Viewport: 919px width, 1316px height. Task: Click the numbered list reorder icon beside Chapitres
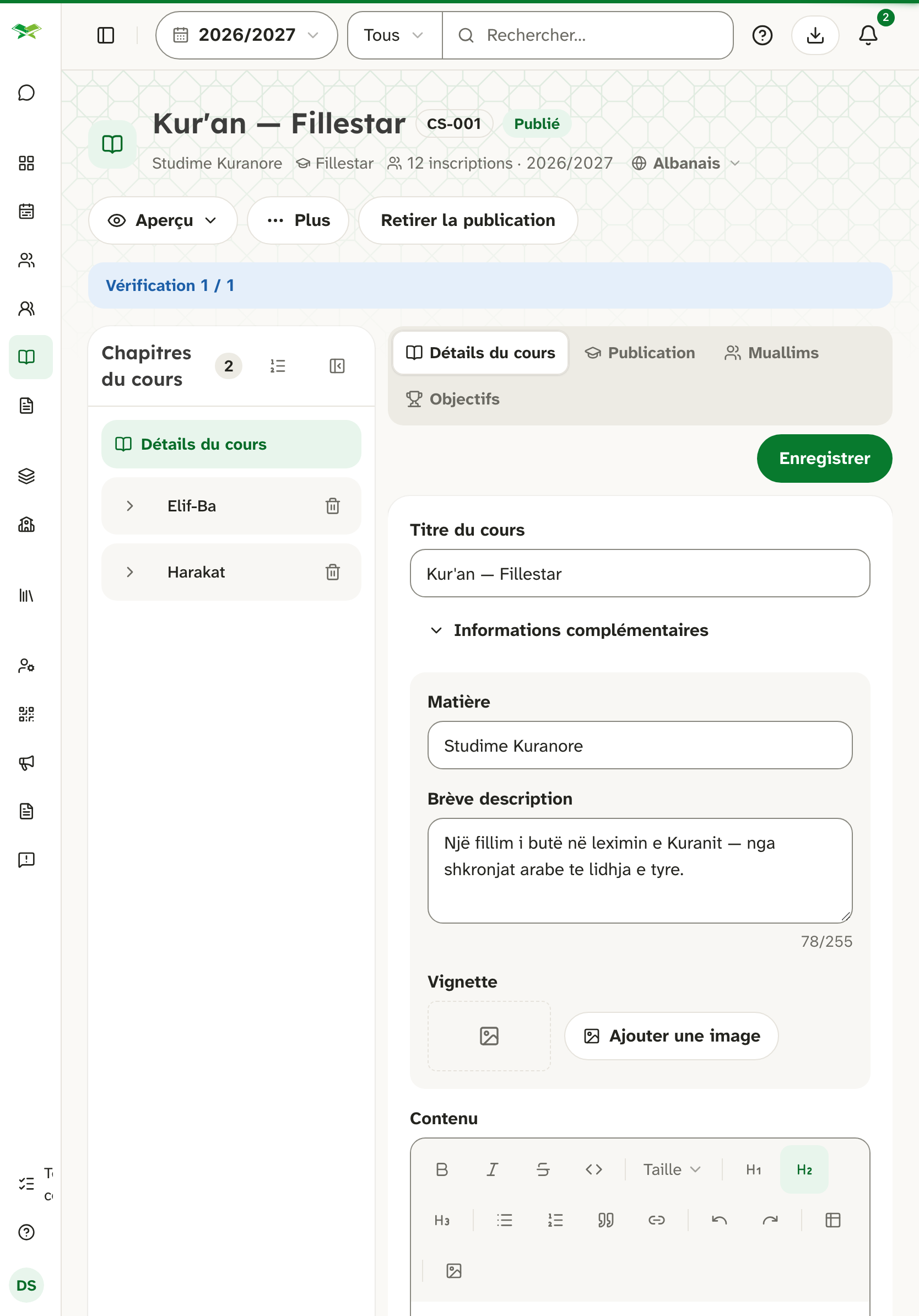[x=278, y=366]
